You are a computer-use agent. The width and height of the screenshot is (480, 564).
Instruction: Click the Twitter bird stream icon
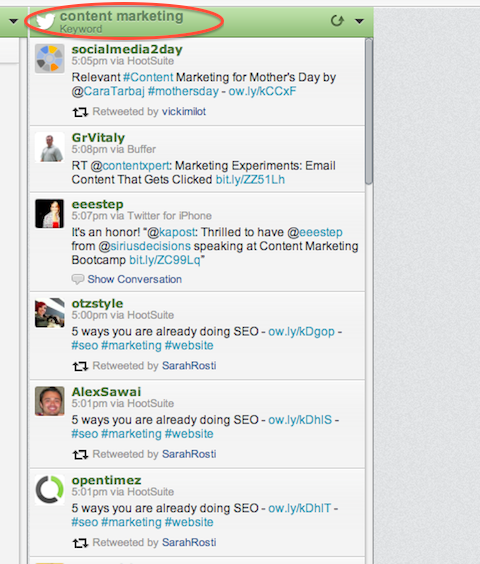(46, 21)
